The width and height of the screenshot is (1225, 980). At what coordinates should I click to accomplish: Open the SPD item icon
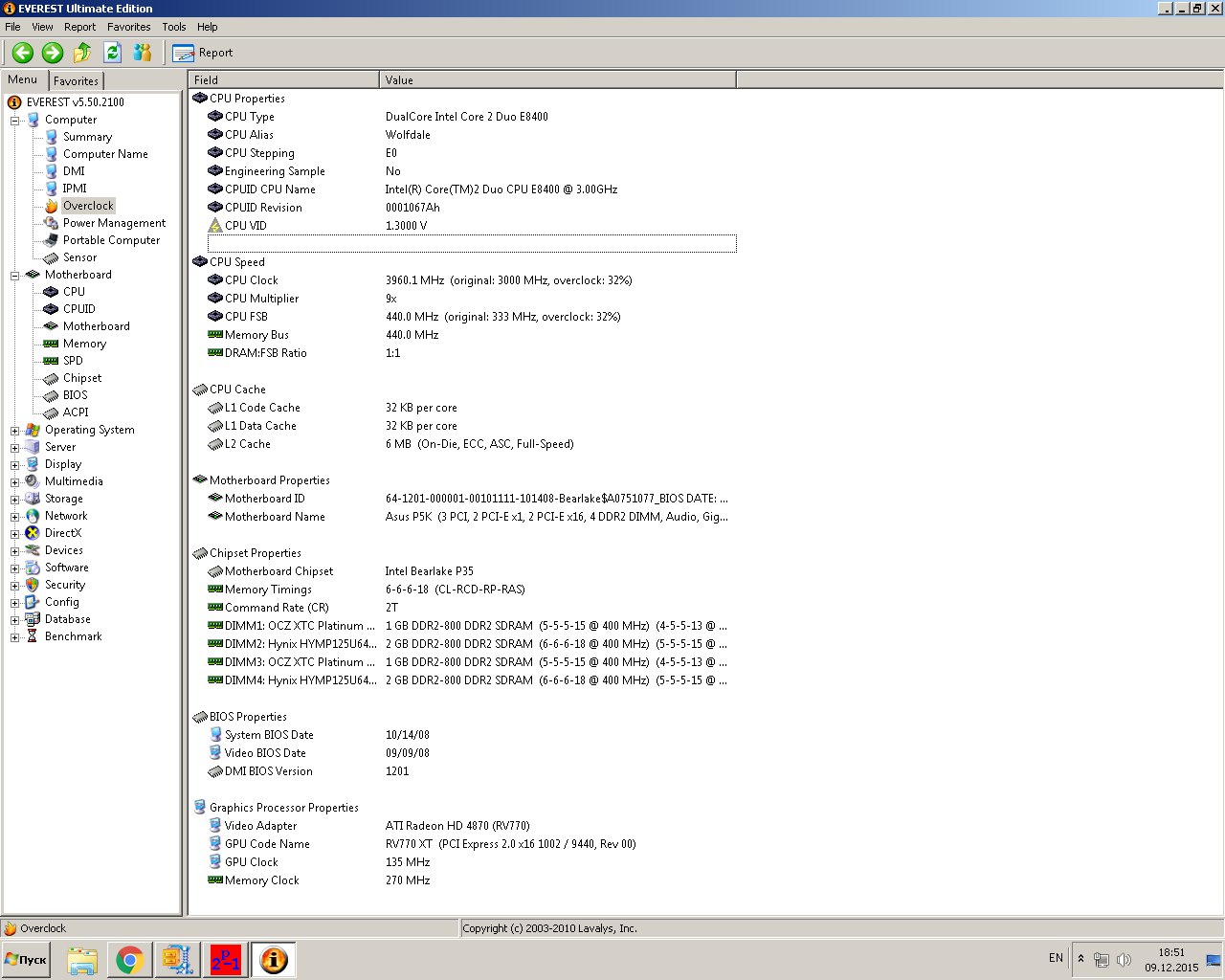click(x=52, y=361)
